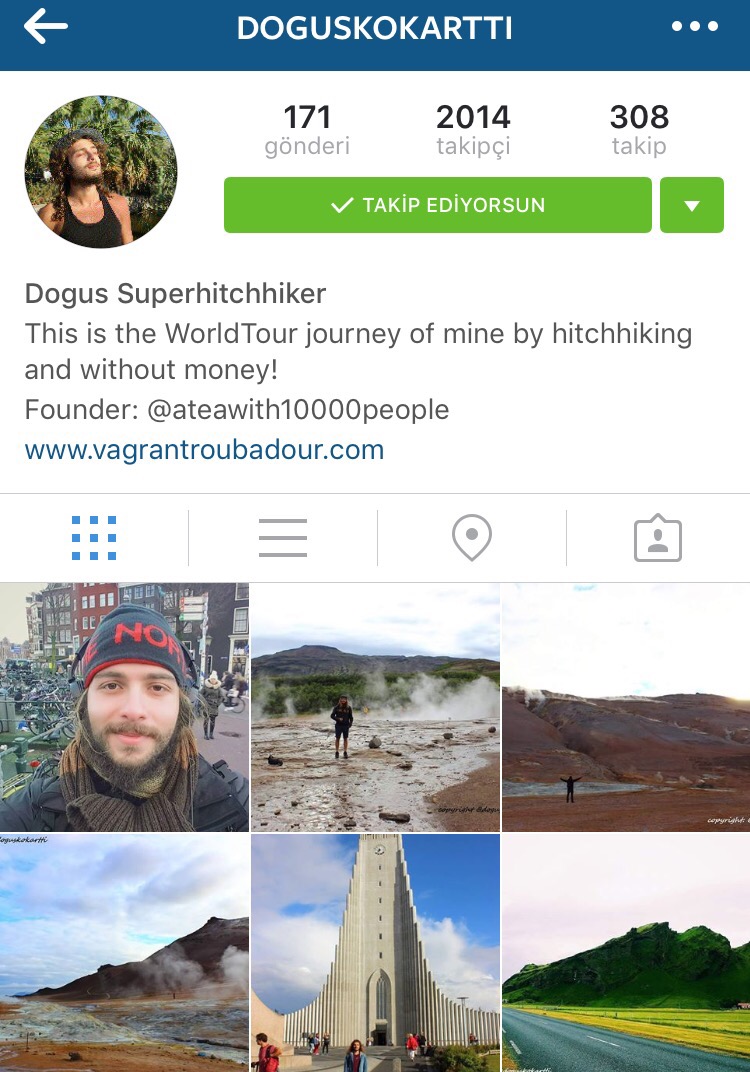The image size is (750, 1072).
Task: Open the 2014 takipçi followers list
Action: [x=473, y=130]
